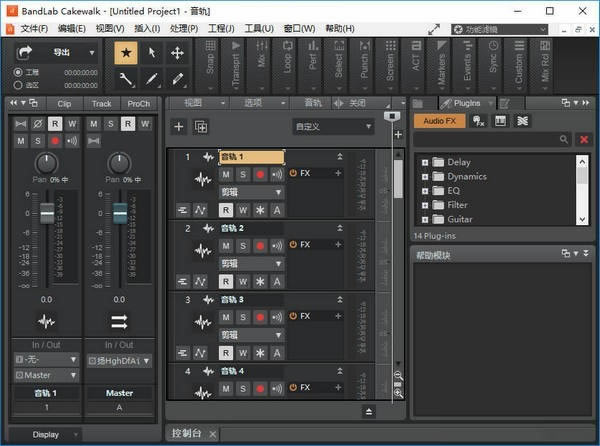This screenshot has height=446, width=600.
Task: Select the Smart tool star icon
Action: tap(127, 53)
